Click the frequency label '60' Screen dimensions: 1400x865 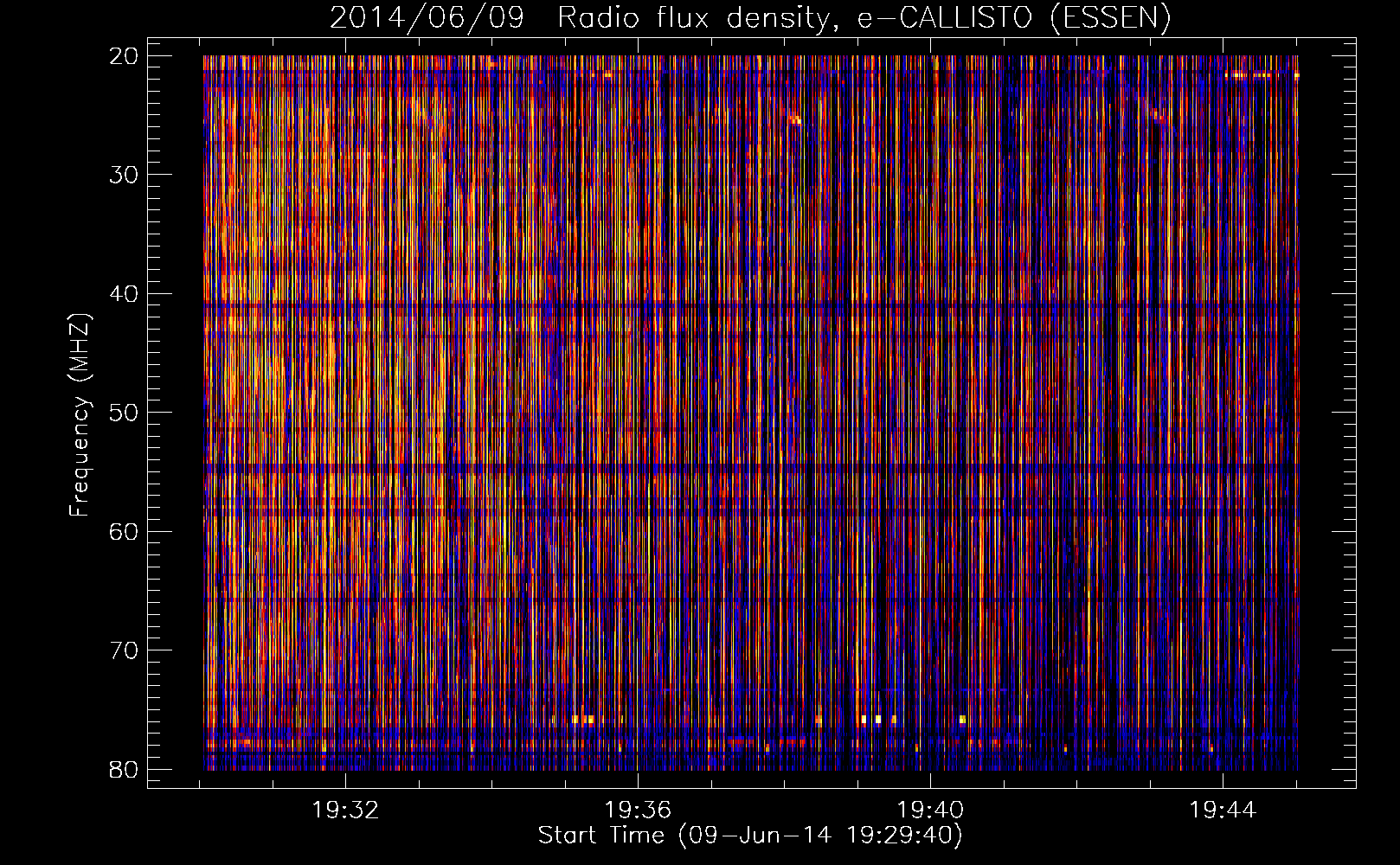pyautogui.click(x=124, y=531)
